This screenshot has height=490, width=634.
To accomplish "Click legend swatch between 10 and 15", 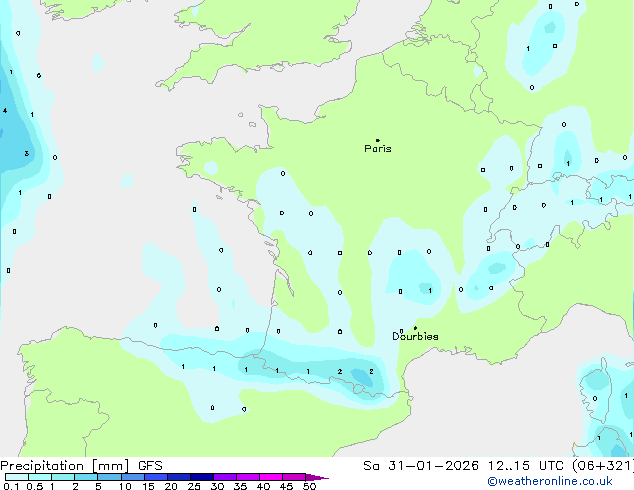I will click(x=133, y=477).
